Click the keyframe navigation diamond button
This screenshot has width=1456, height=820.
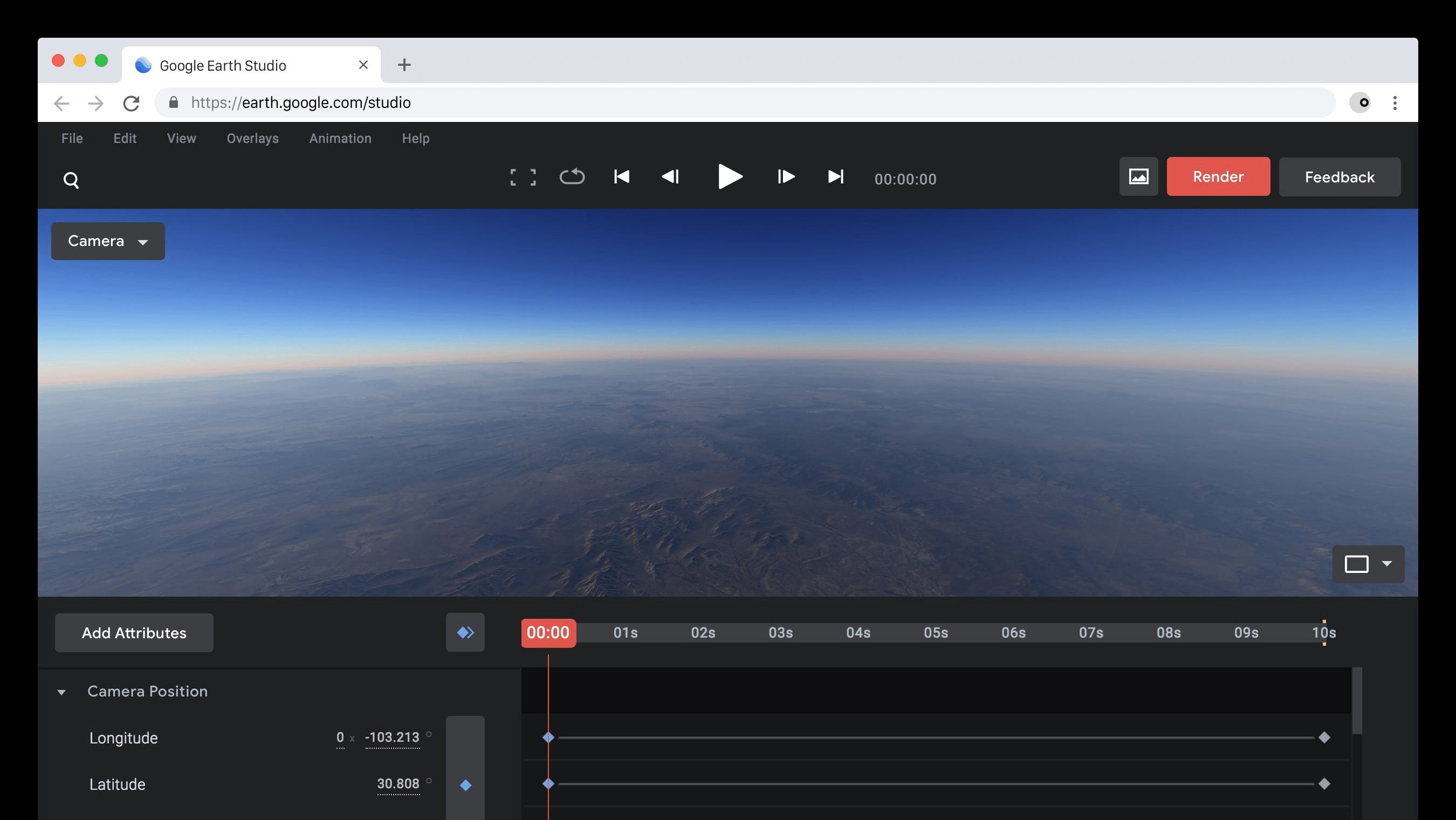coord(465,632)
